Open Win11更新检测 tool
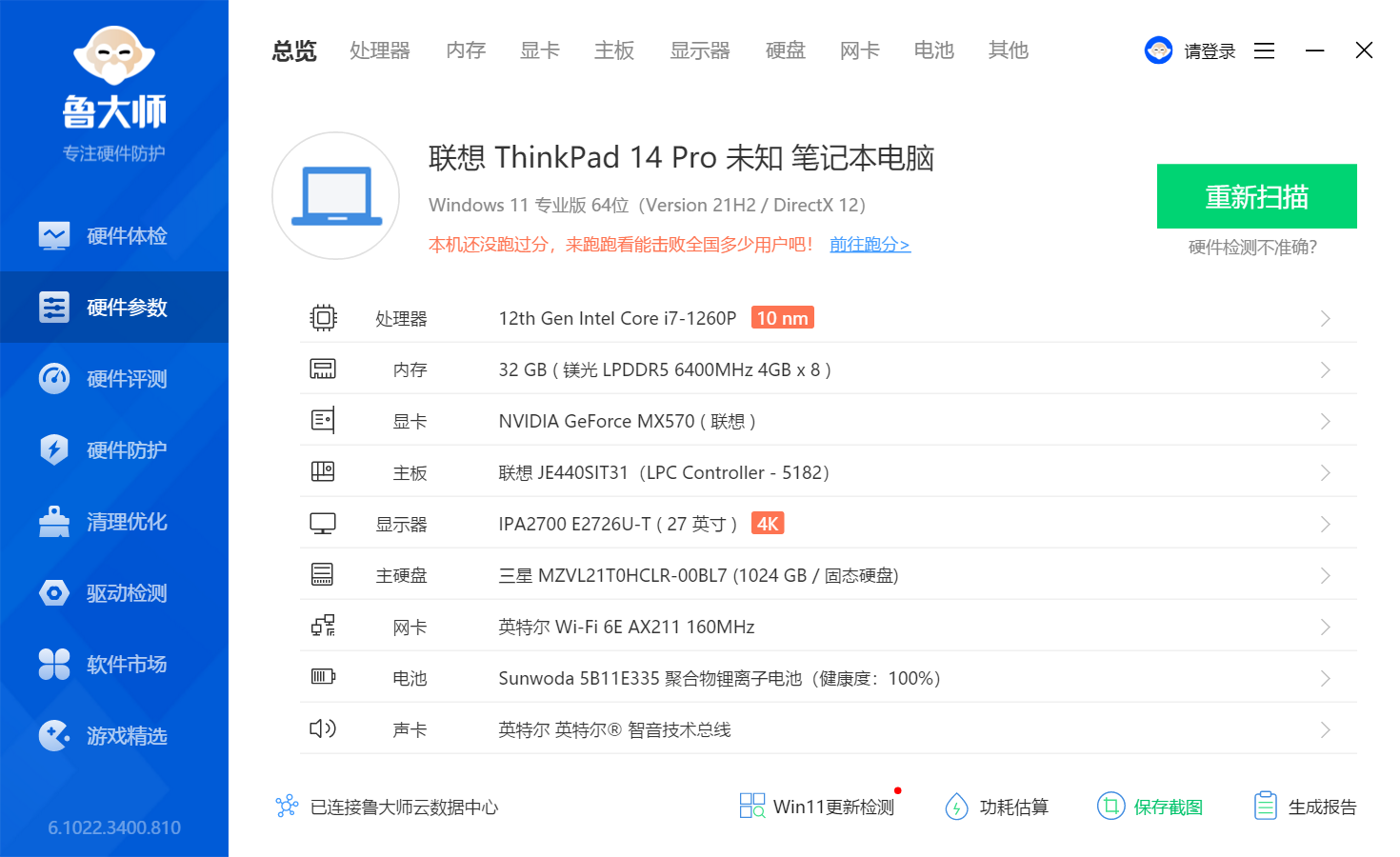 [x=817, y=807]
